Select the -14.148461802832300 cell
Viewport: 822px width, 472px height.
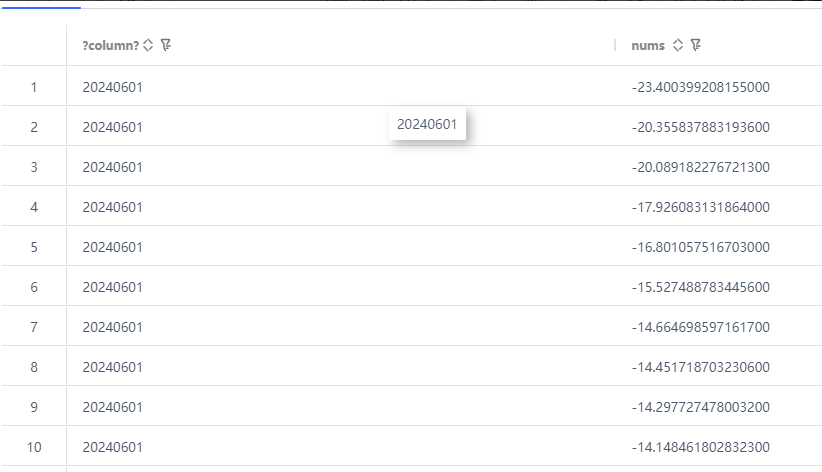700,447
